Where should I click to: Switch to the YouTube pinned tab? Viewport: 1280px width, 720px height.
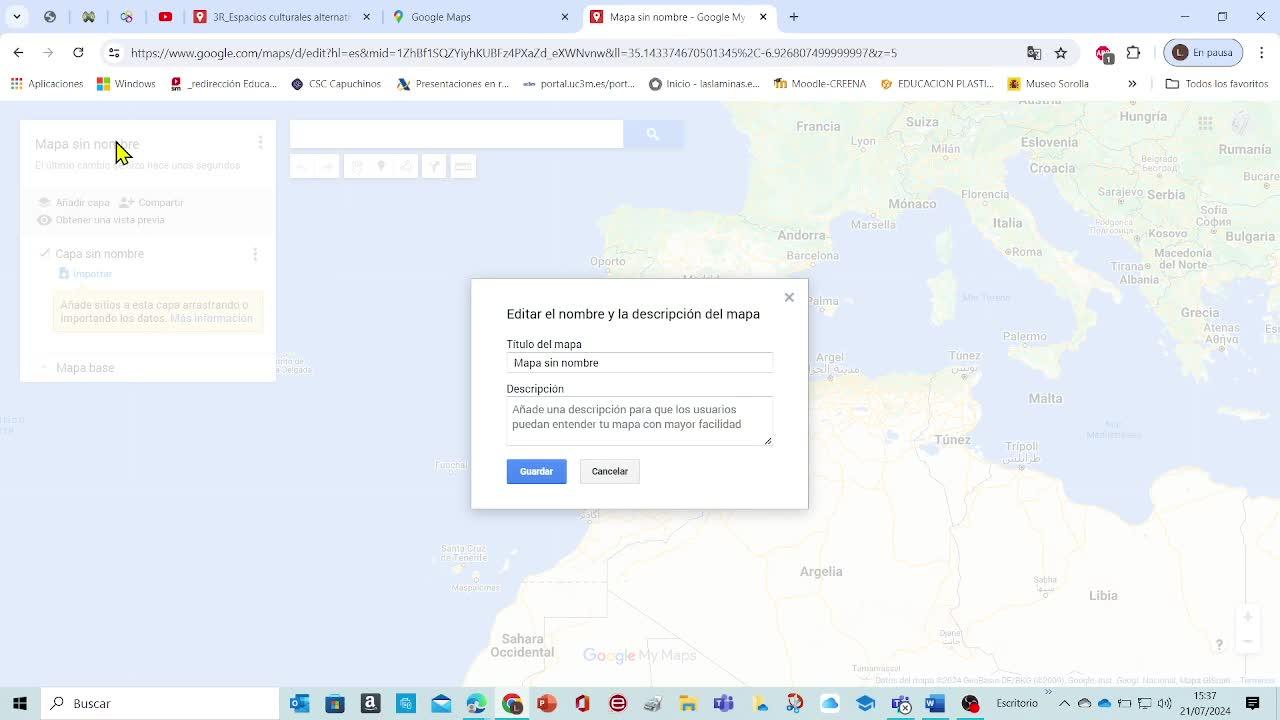165,17
